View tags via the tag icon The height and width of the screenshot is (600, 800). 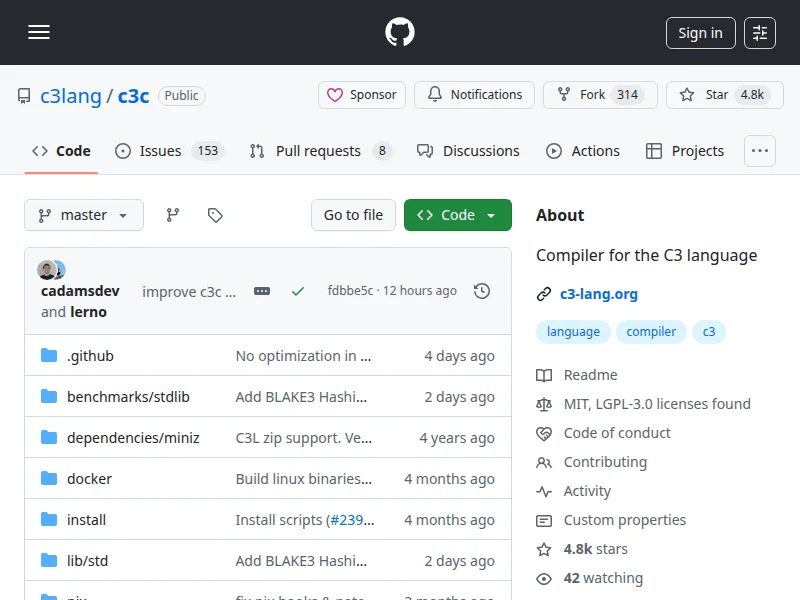pos(215,215)
